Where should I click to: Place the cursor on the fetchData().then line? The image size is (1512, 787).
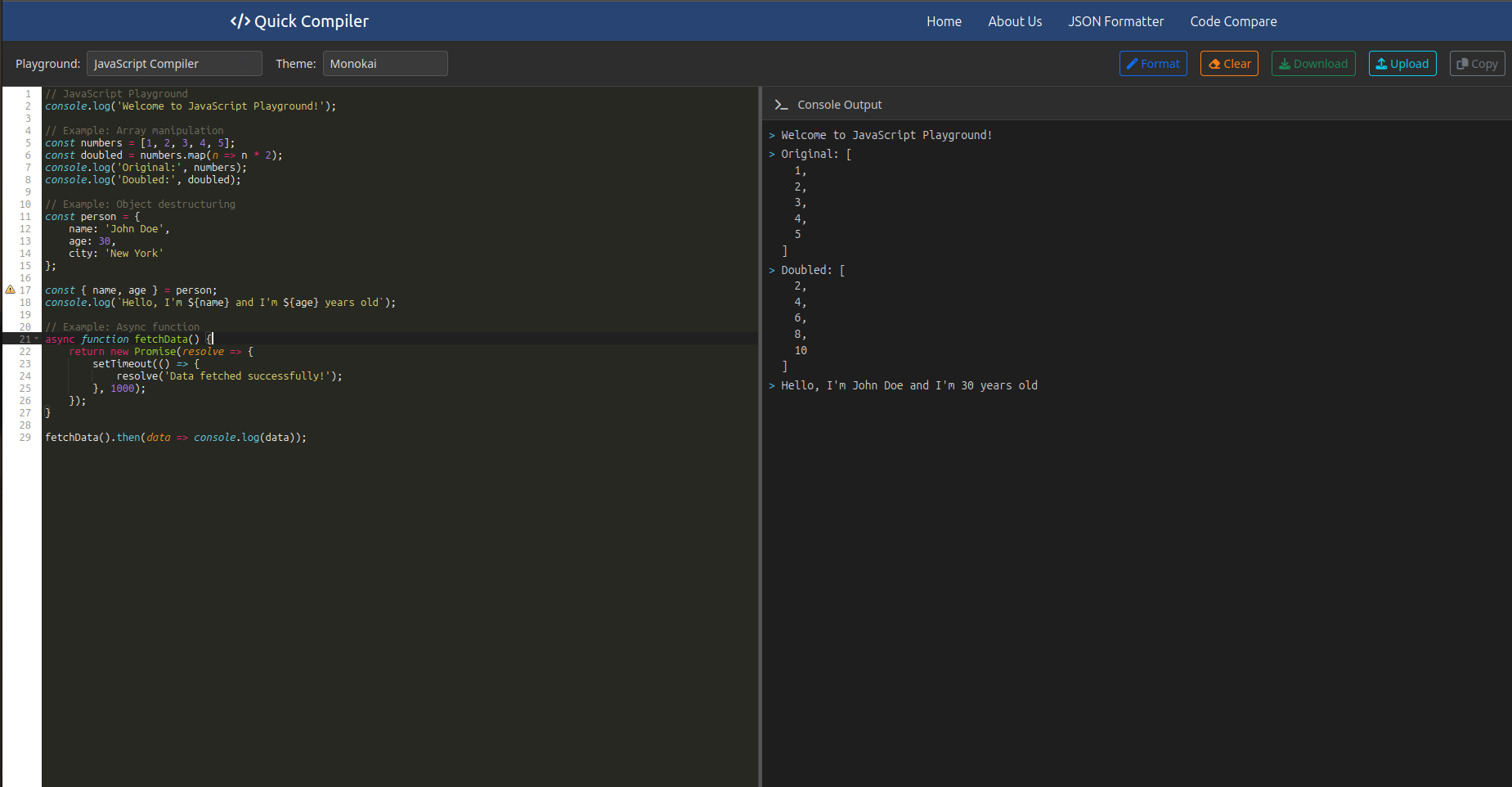pos(176,438)
